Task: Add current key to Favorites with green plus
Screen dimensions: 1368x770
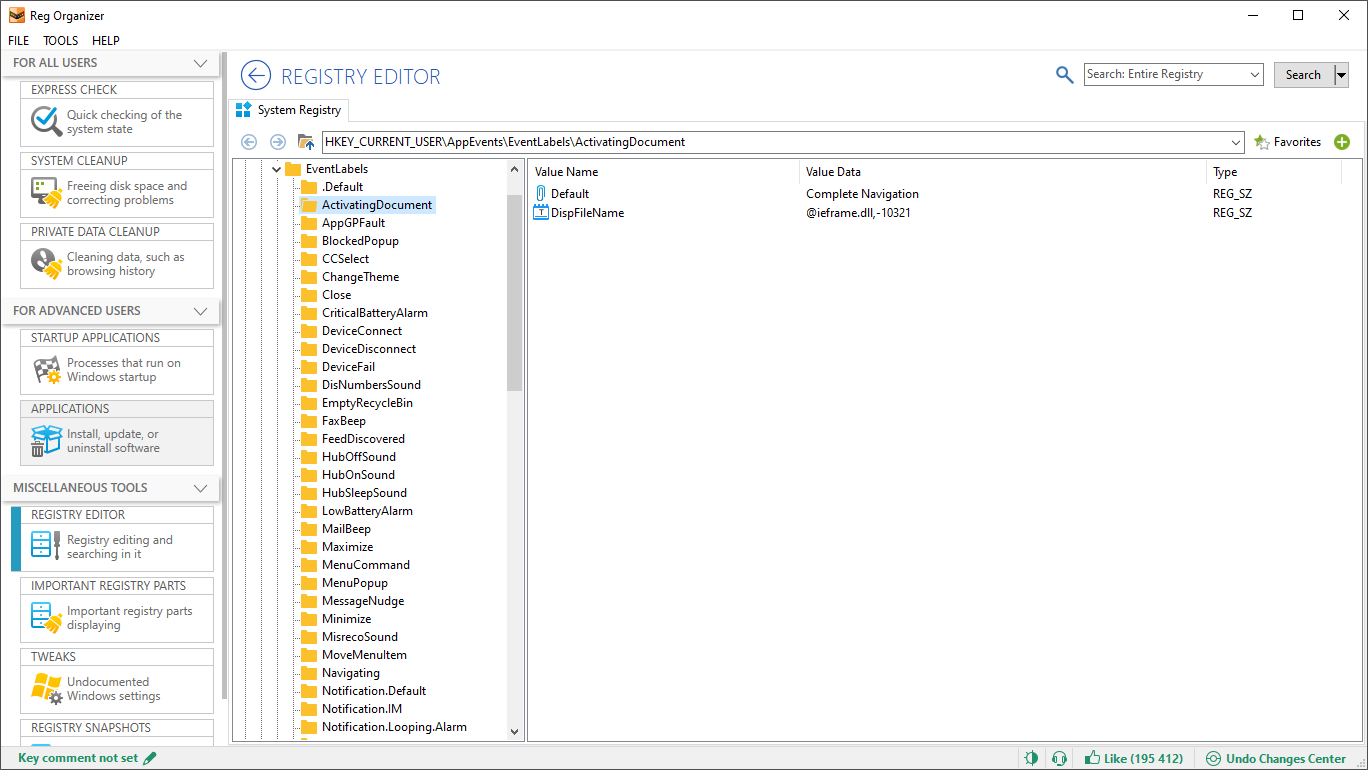Action: coord(1342,141)
